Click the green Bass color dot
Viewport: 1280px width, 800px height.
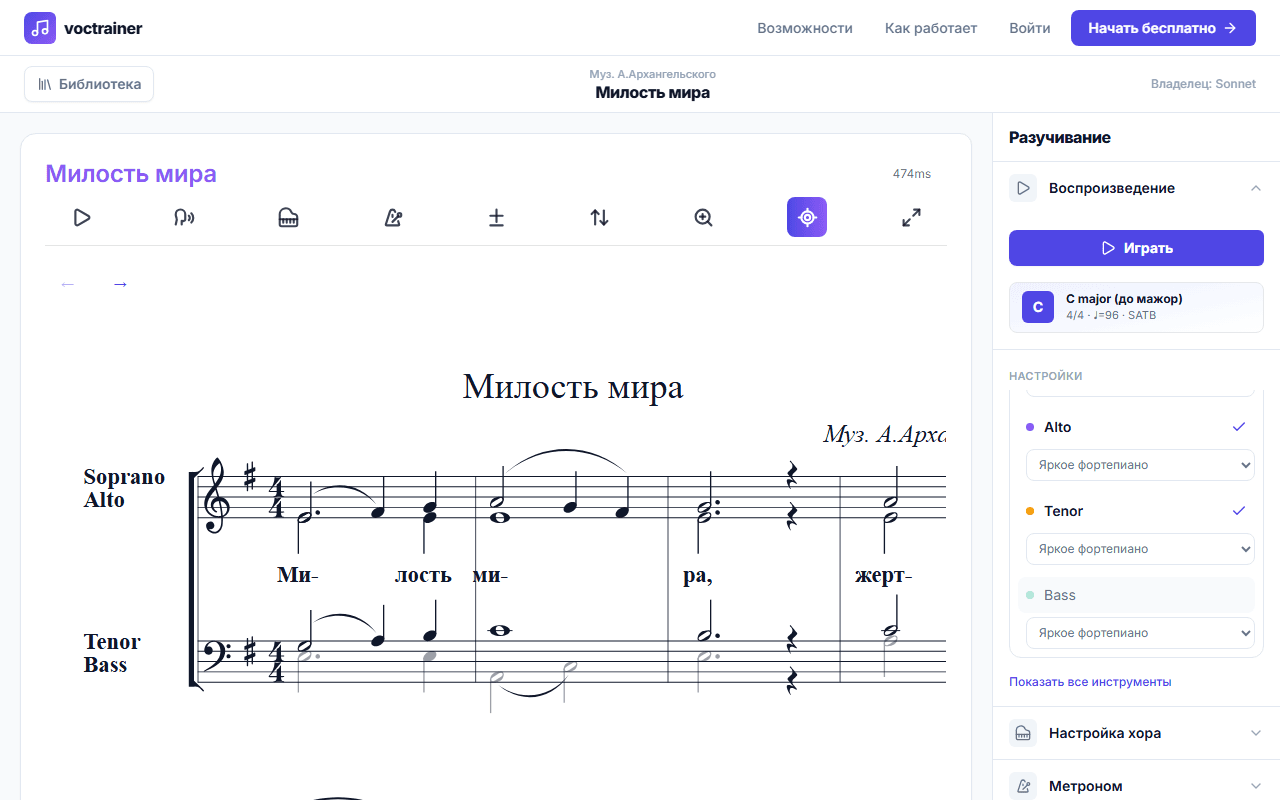(1030, 595)
